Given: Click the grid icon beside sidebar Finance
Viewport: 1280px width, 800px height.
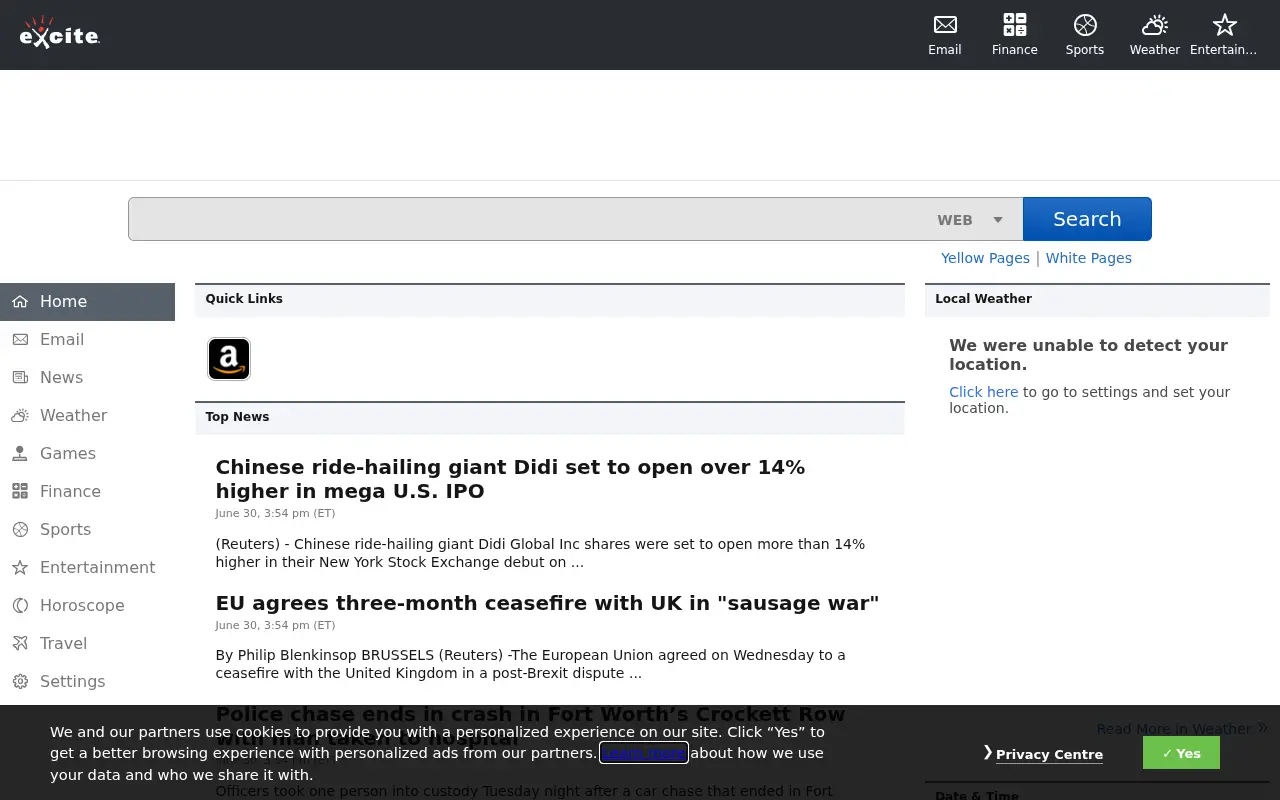Looking at the screenshot, I should pos(20,492).
